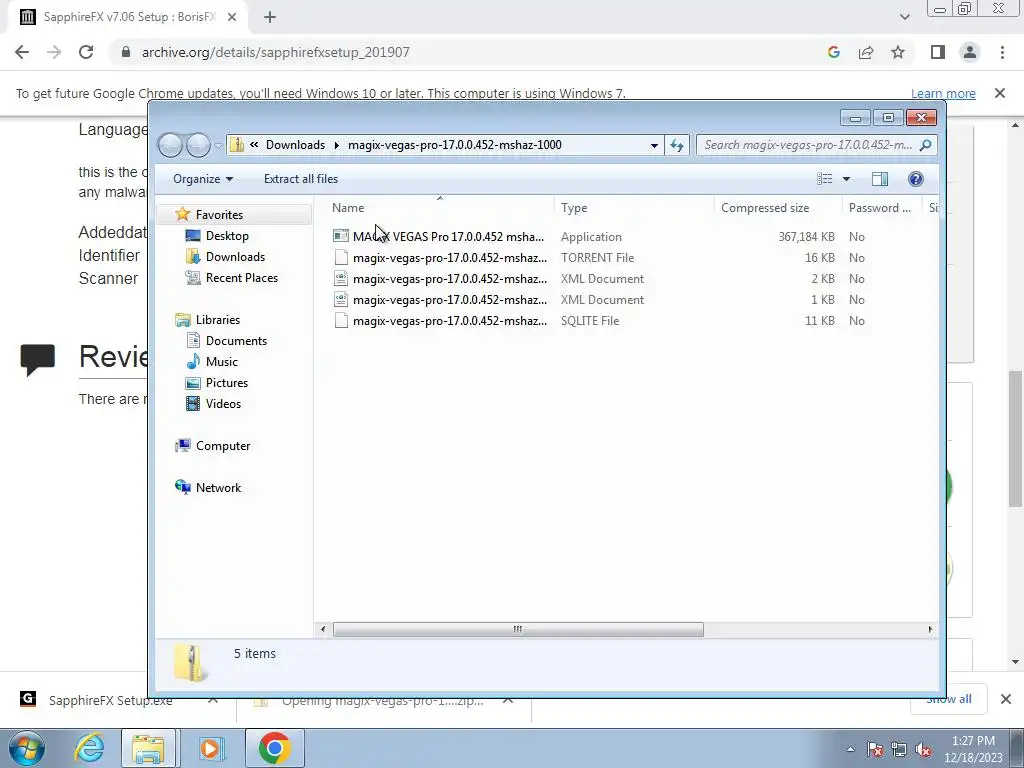1024x768 pixels.
Task: Open Chrome profile icon
Action: 970,52
